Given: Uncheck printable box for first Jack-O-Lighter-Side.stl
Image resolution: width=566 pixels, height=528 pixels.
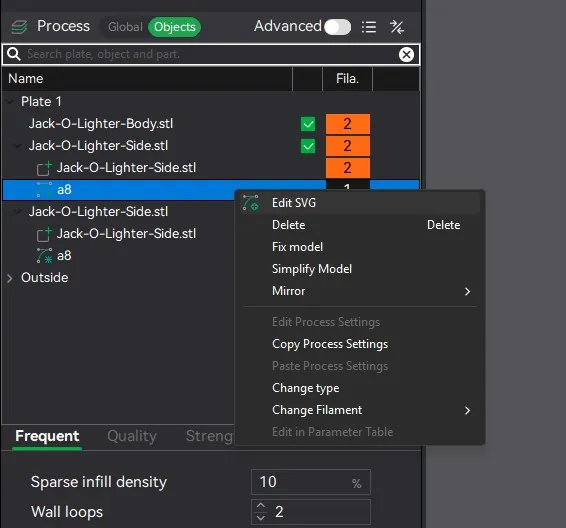Looking at the screenshot, I should (308, 146).
